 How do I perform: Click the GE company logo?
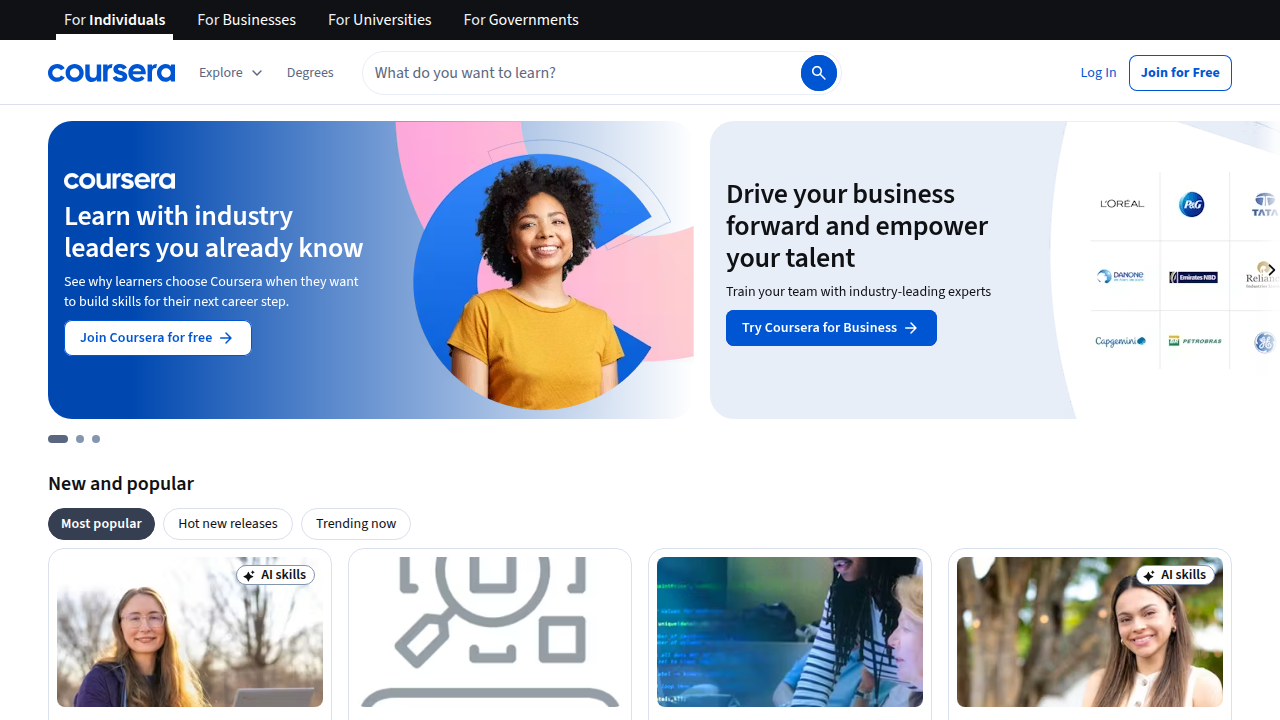pos(1265,342)
